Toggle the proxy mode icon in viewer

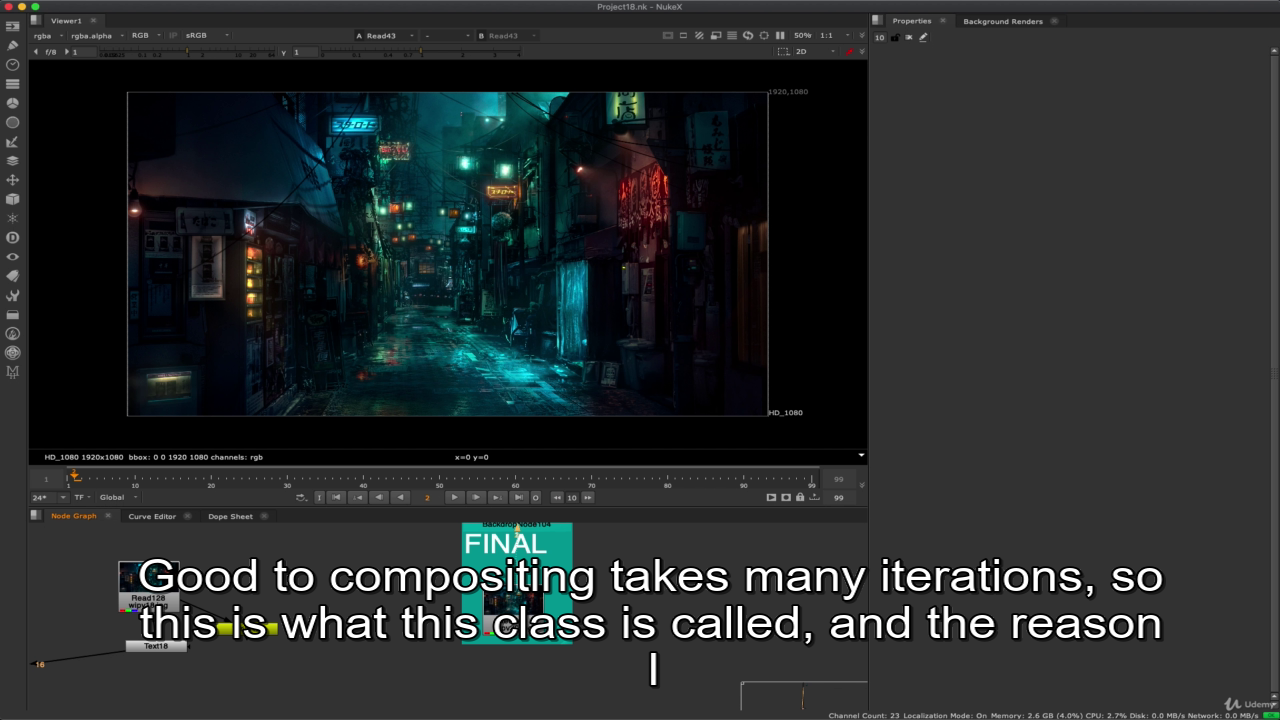coord(716,35)
